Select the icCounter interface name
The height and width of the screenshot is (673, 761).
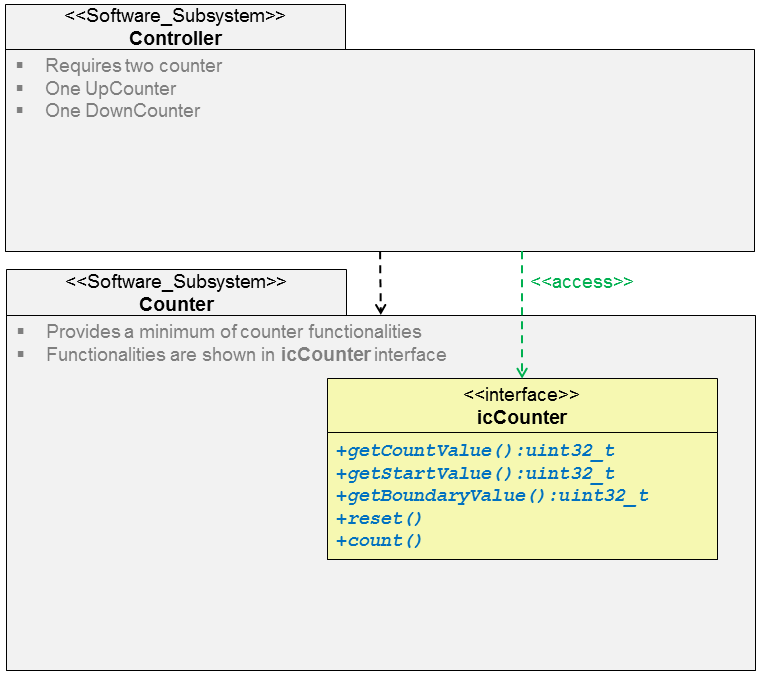click(x=522, y=417)
